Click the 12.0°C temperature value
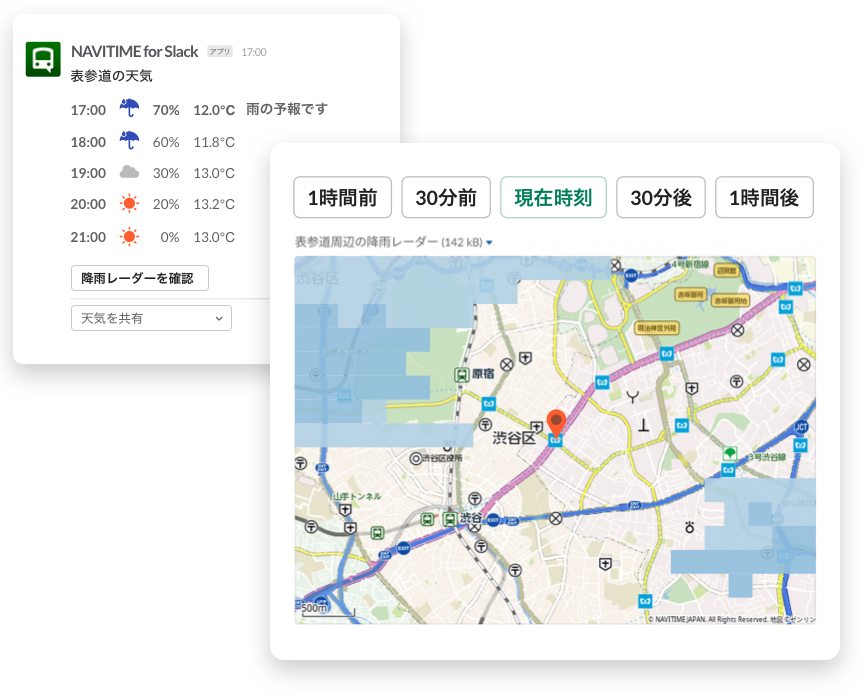This screenshot has width=864, height=696. click(214, 110)
